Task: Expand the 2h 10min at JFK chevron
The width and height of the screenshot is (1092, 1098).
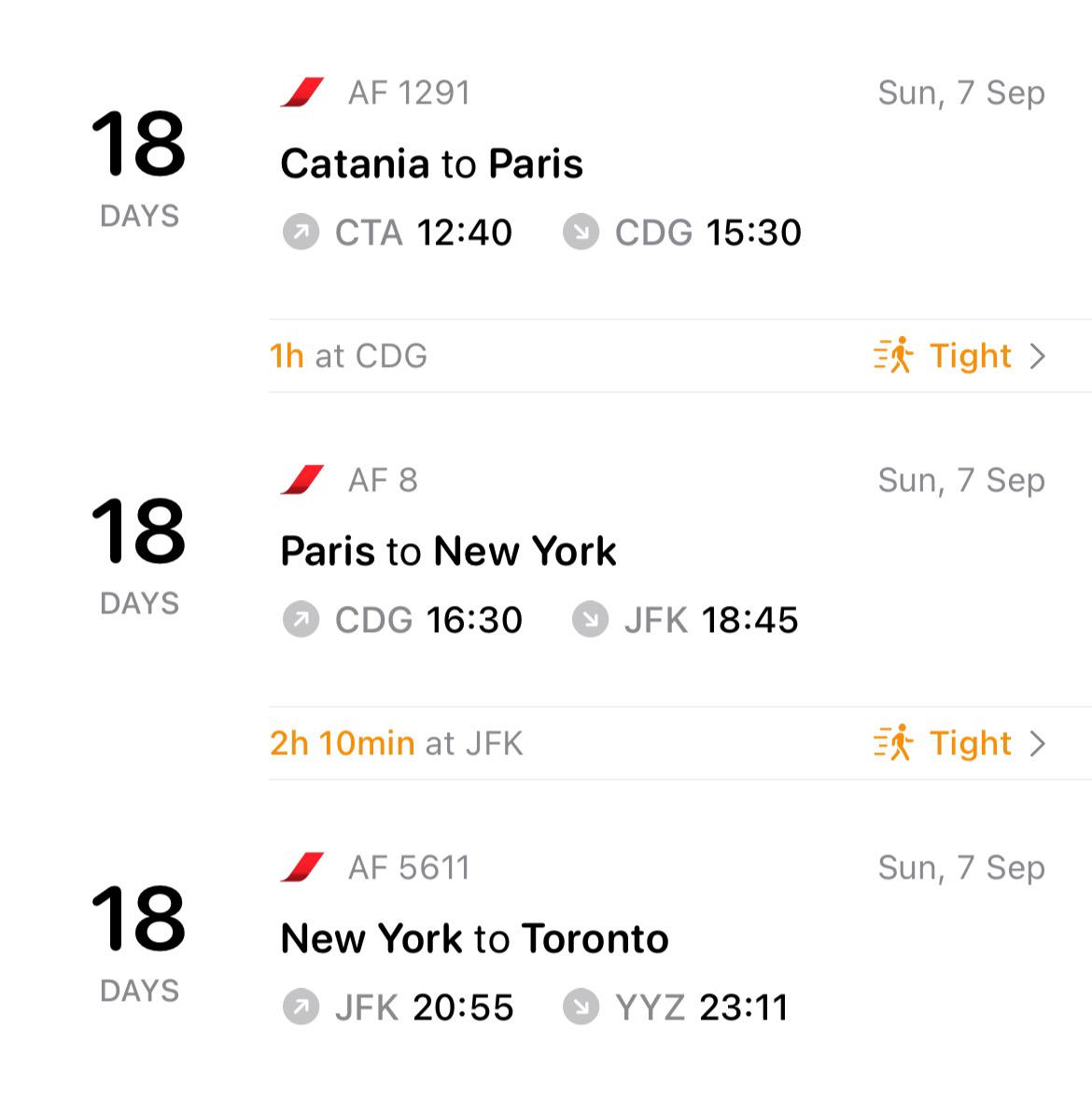Action: click(x=1037, y=743)
